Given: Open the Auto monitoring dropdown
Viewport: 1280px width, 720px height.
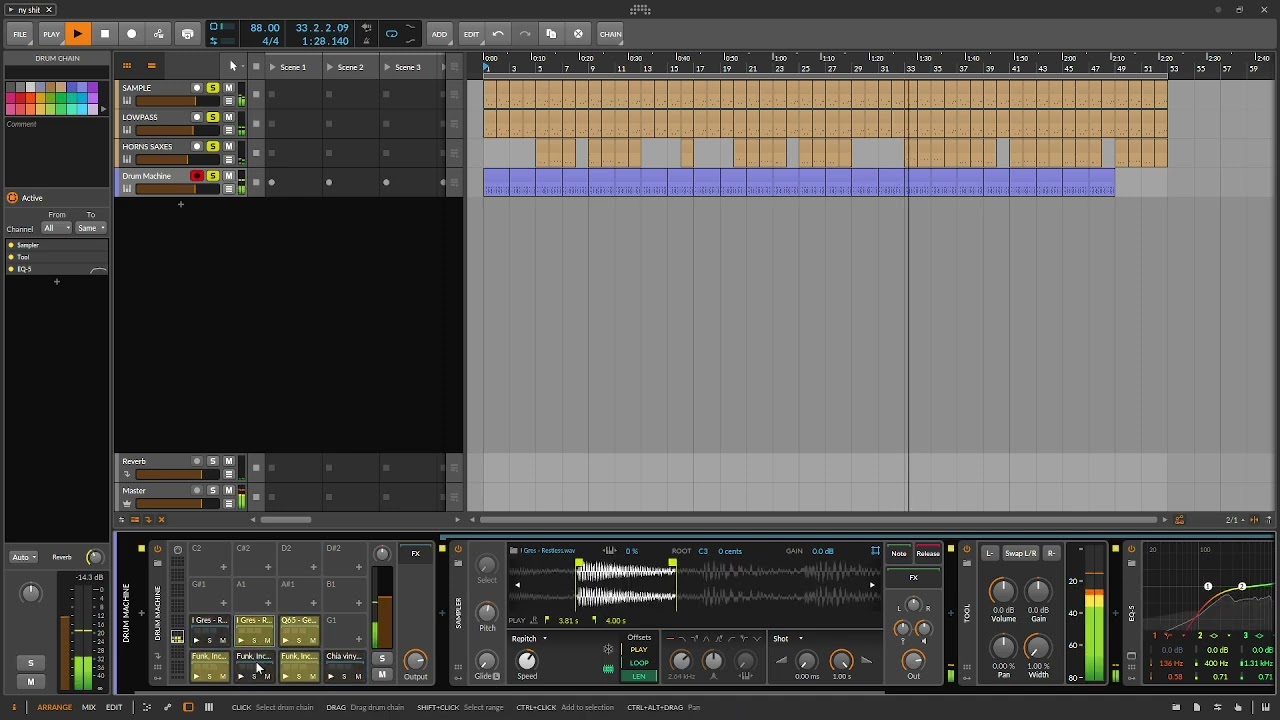Looking at the screenshot, I should [22, 557].
